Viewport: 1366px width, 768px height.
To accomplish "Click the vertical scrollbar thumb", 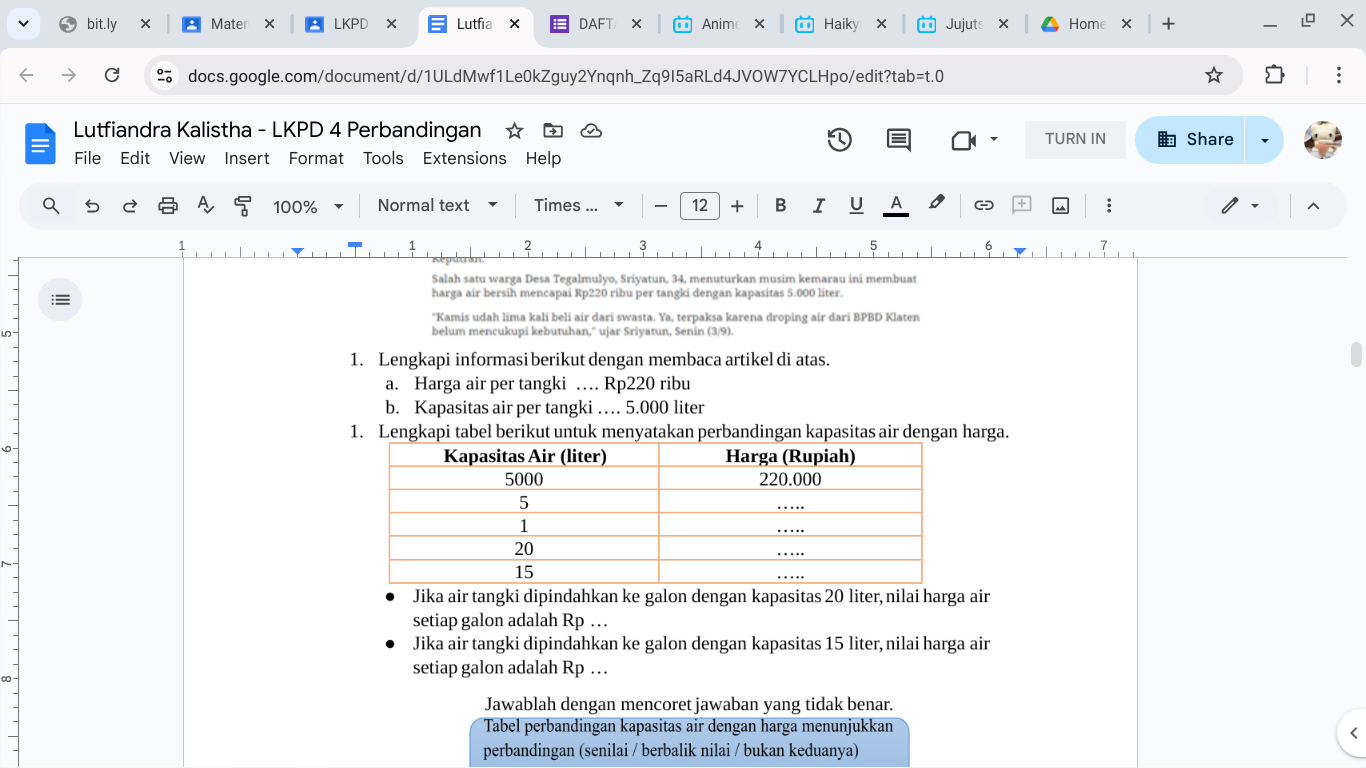I will coord(1356,354).
